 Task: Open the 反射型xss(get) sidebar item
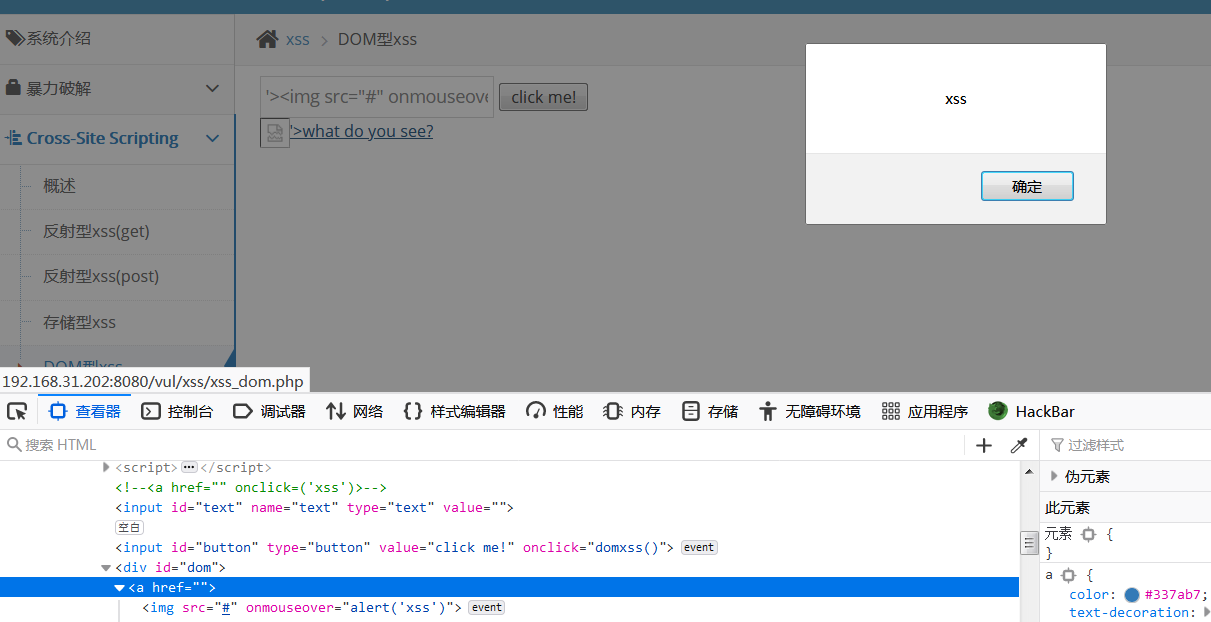pos(96,231)
